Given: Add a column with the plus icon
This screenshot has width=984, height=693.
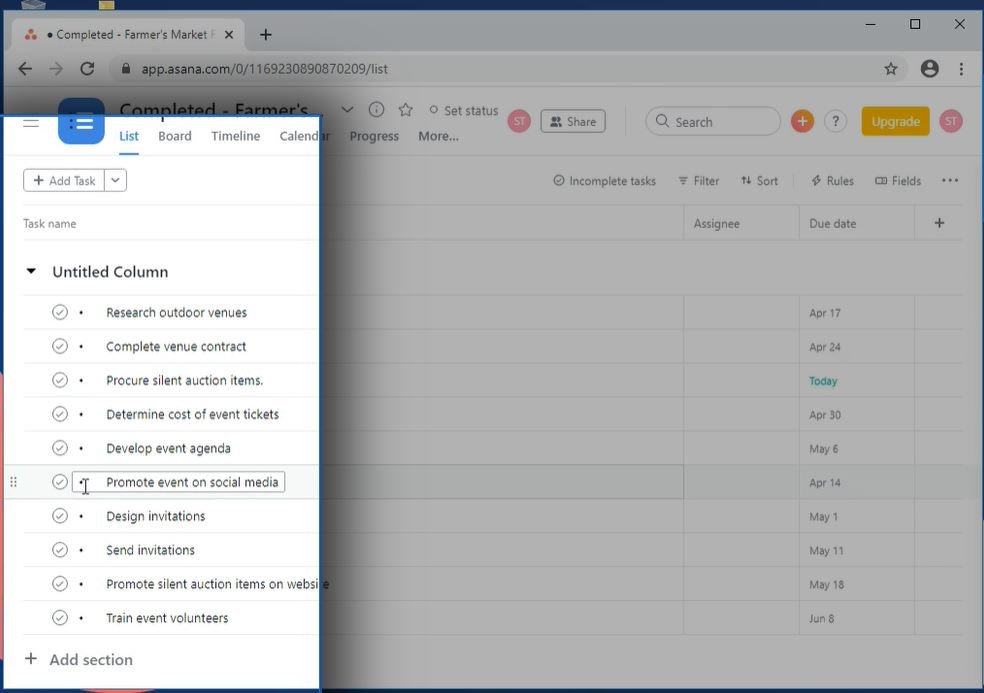Looking at the screenshot, I should (939, 223).
